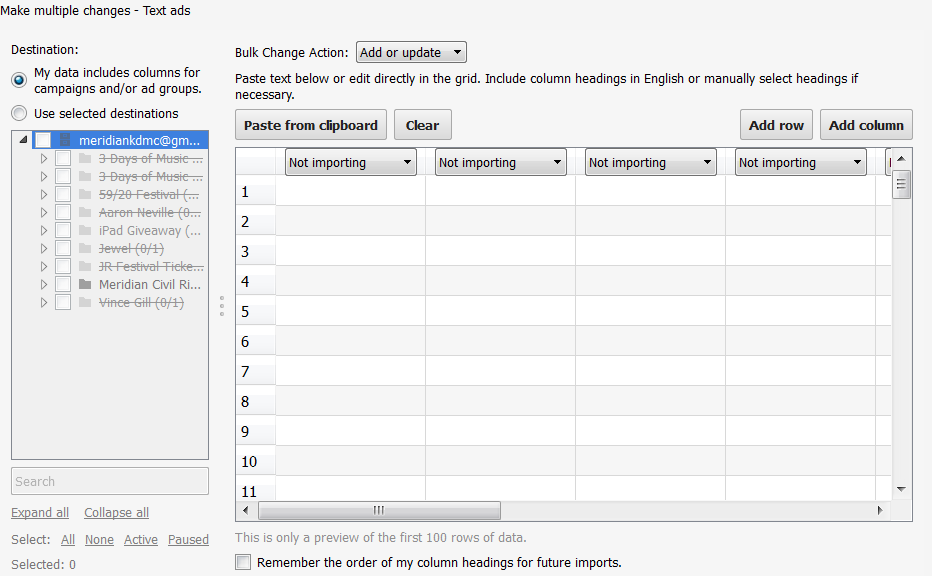Click the Add column button

(x=866, y=124)
